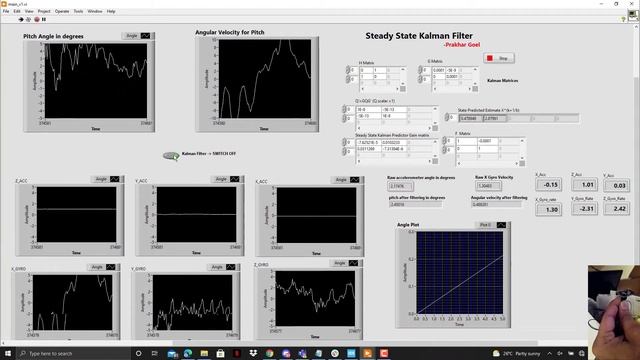Click context help question mark icon
The width and height of the screenshot is (640, 360).
pos(623,19)
